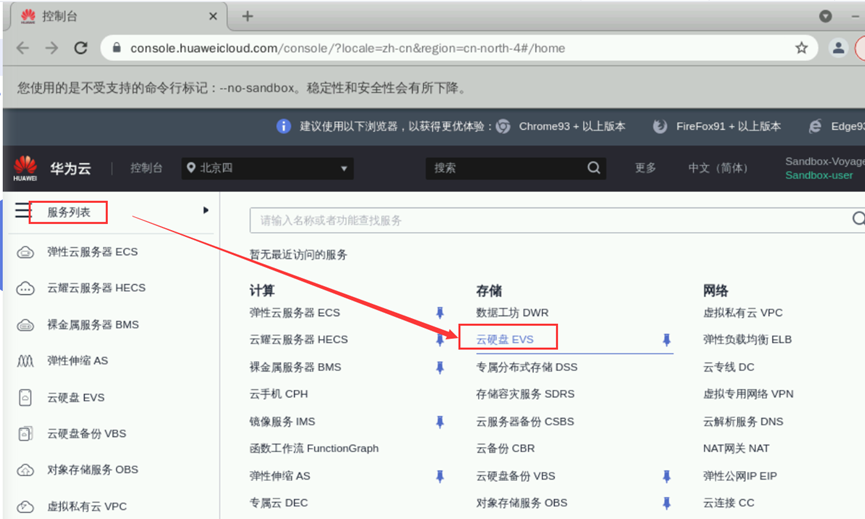The width and height of the screenshot is (865, 519).
Task: Toggle pin for 弹性伸缩 AS in 计算 list
Action: (x=440, y=476)
